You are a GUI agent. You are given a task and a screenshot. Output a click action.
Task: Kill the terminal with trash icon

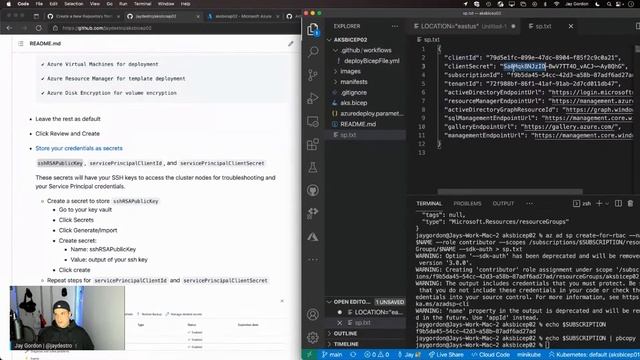(x=630, y=203)
